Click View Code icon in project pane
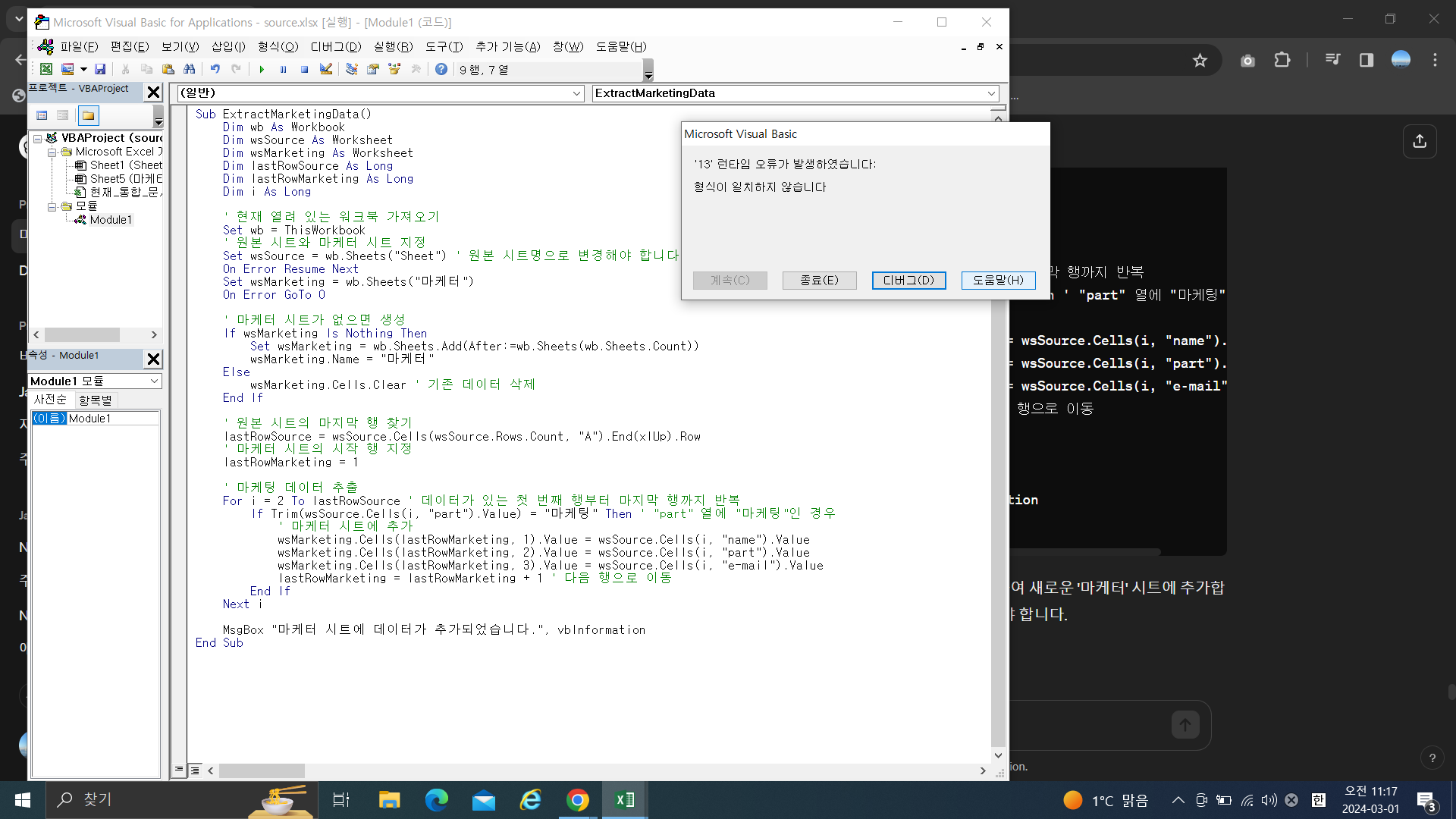This screenshot has height=819, width=1456. tap(42, 115)
